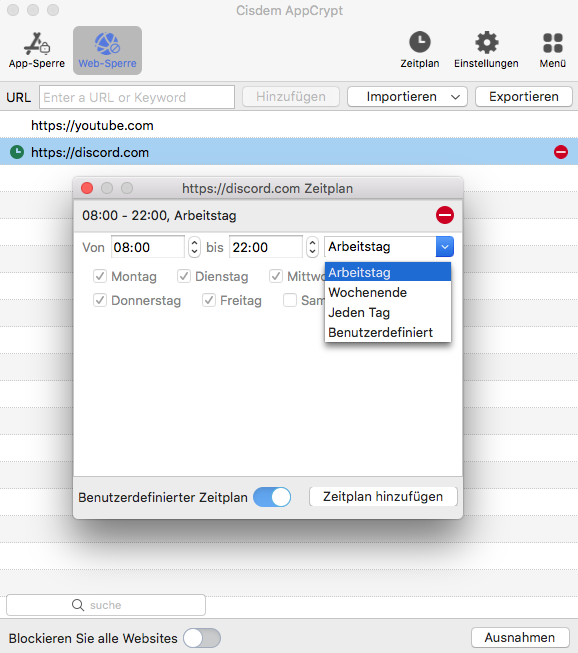Choose Benutzerdefiniert from the list
This screenshot has width=578, height=653.
388,332
